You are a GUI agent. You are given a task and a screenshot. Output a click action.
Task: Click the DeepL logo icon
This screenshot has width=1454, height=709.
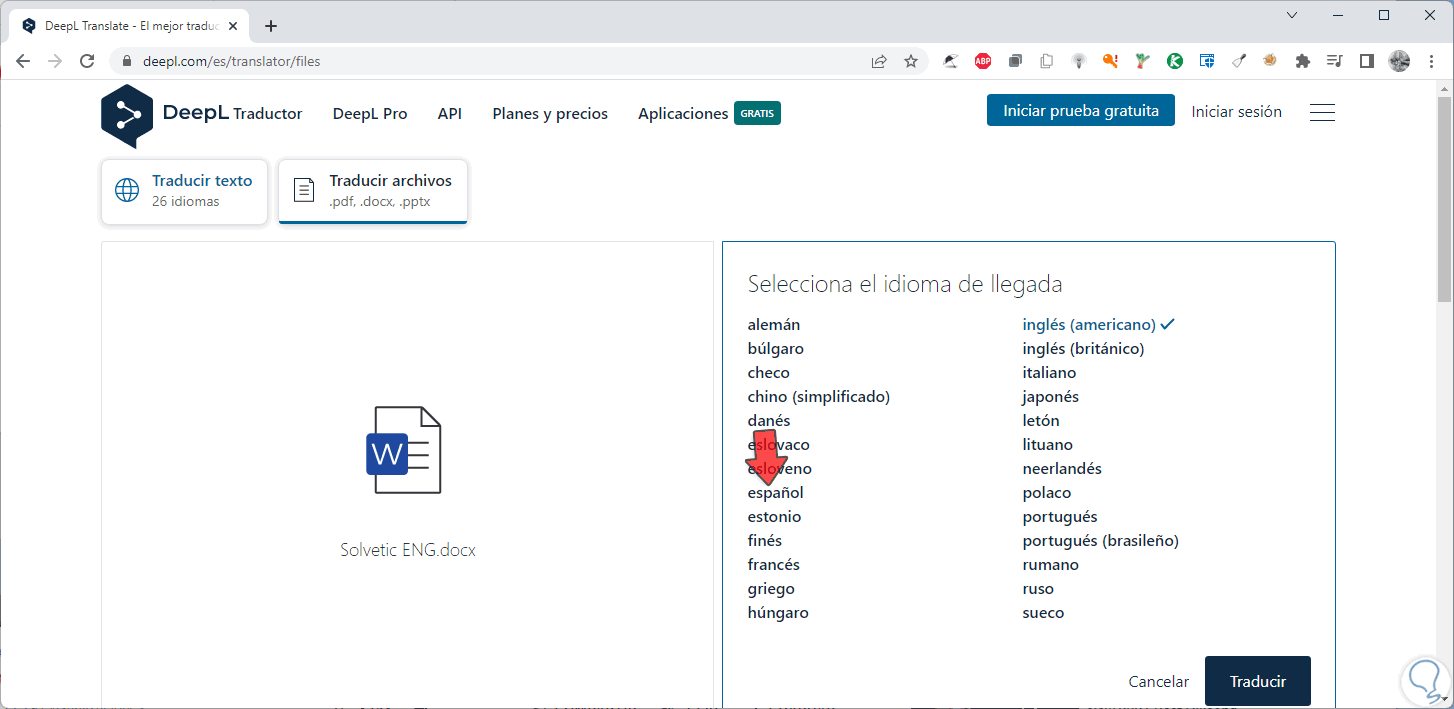pyautogui.click(x=127, y=116)
